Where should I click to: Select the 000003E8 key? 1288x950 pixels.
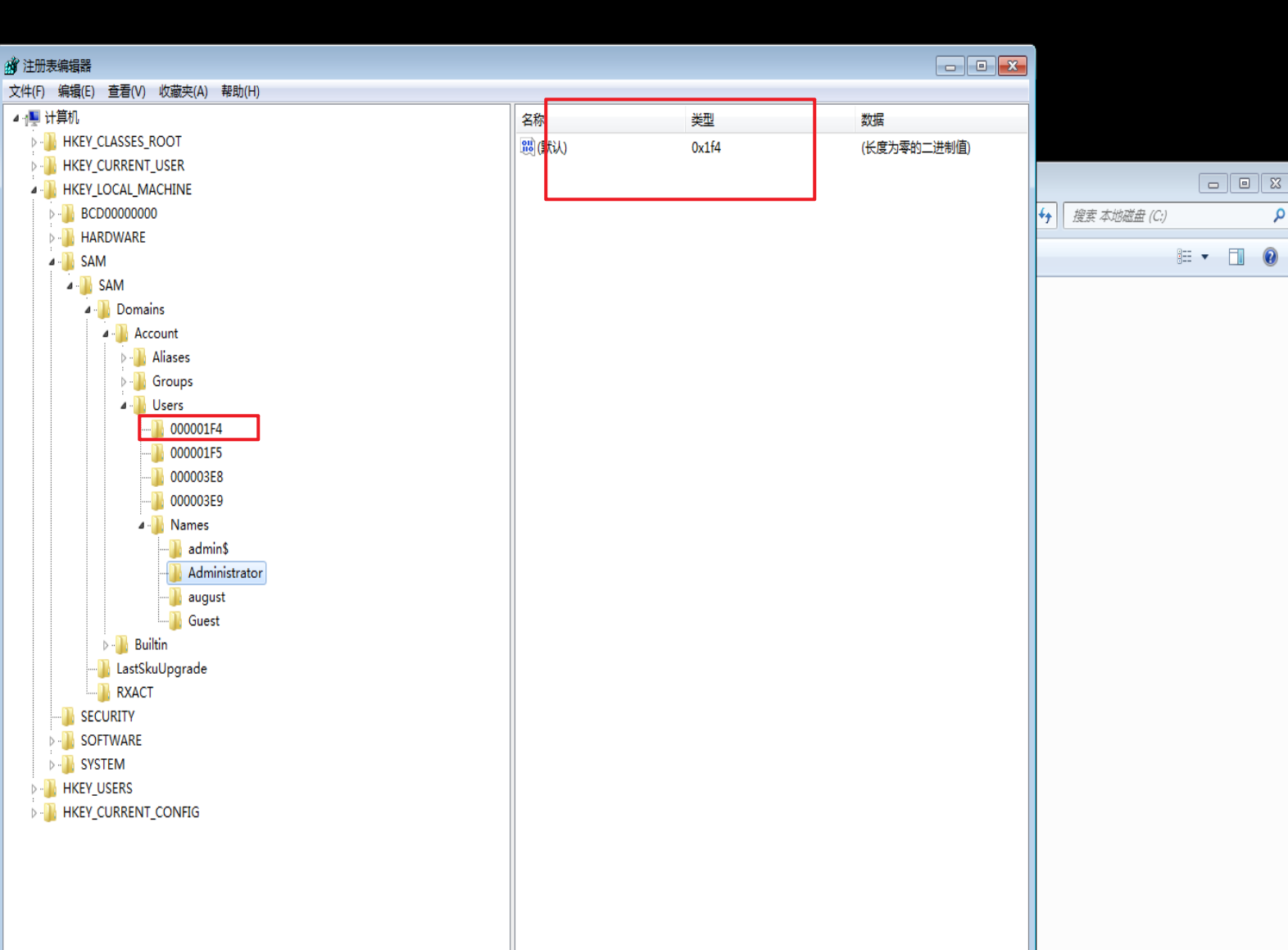coord(197,476)
